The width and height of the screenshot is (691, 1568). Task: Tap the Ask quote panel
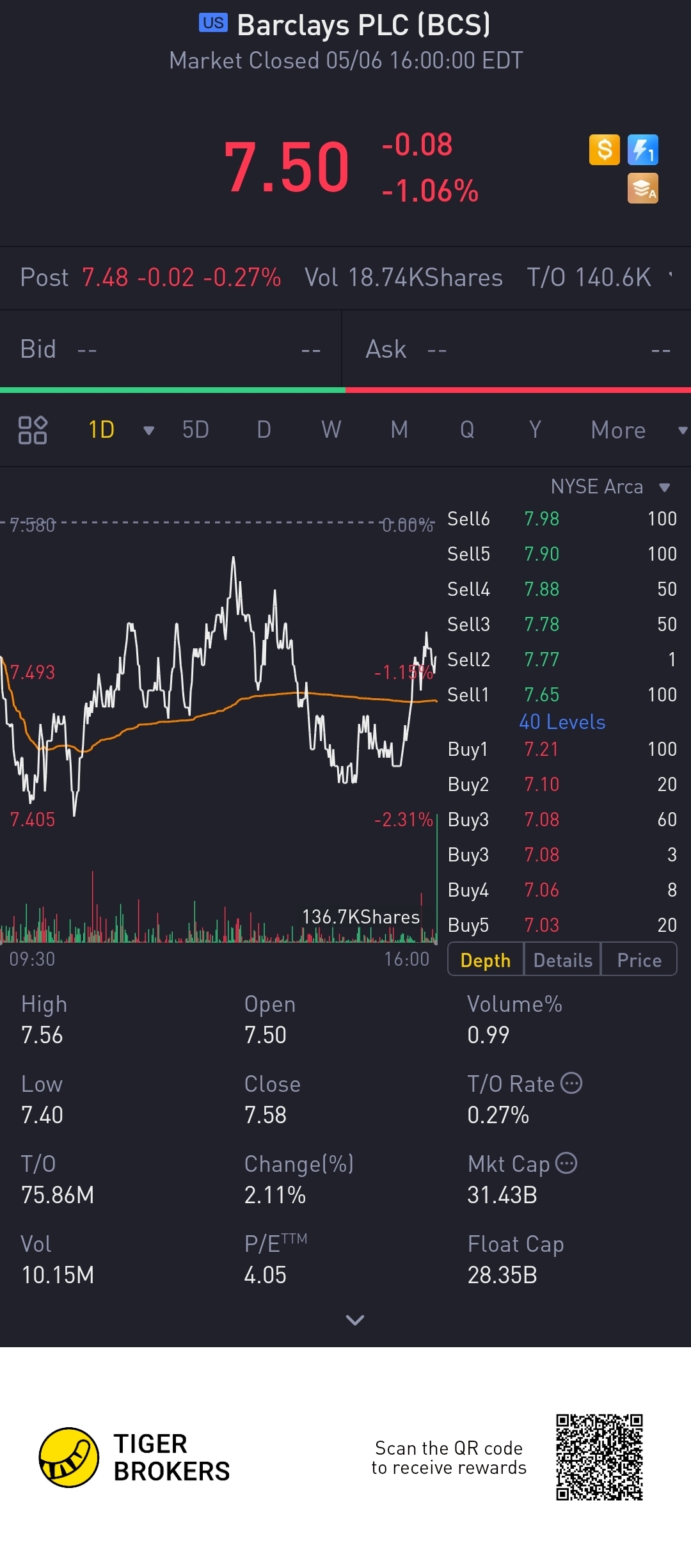pyautogui.click(x=517, y=349)
